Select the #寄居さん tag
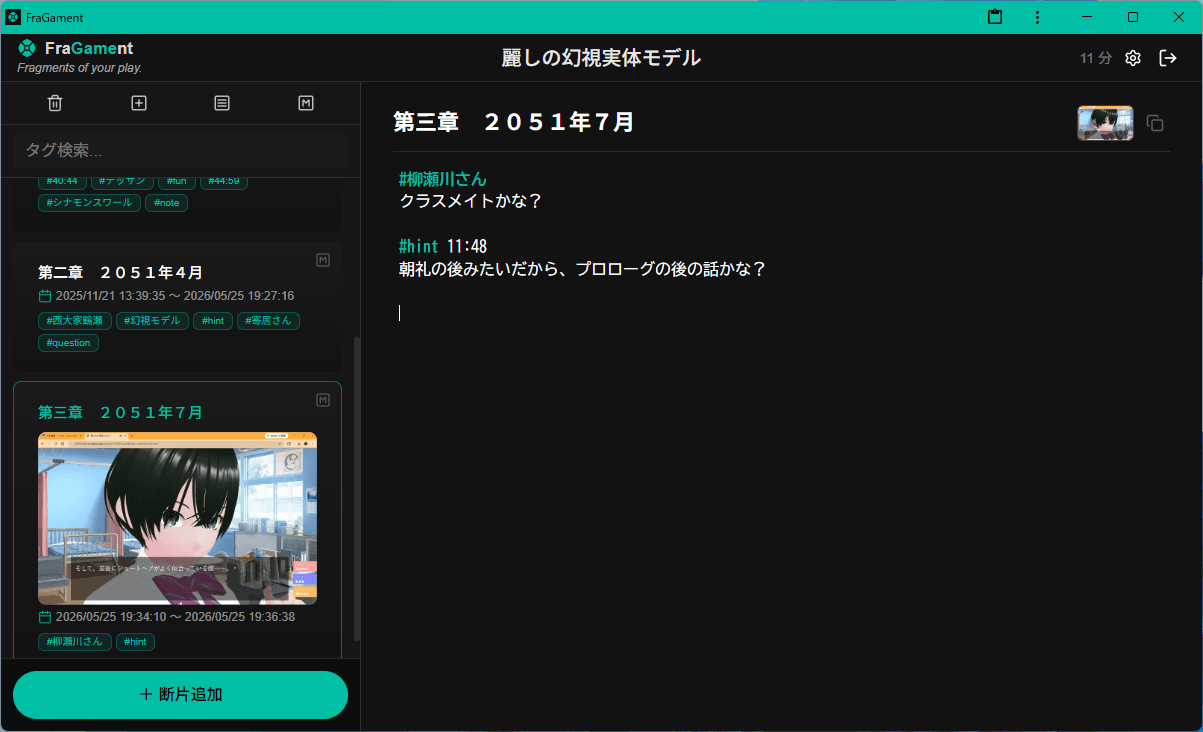1203x732 pixels. pos(268,321)
